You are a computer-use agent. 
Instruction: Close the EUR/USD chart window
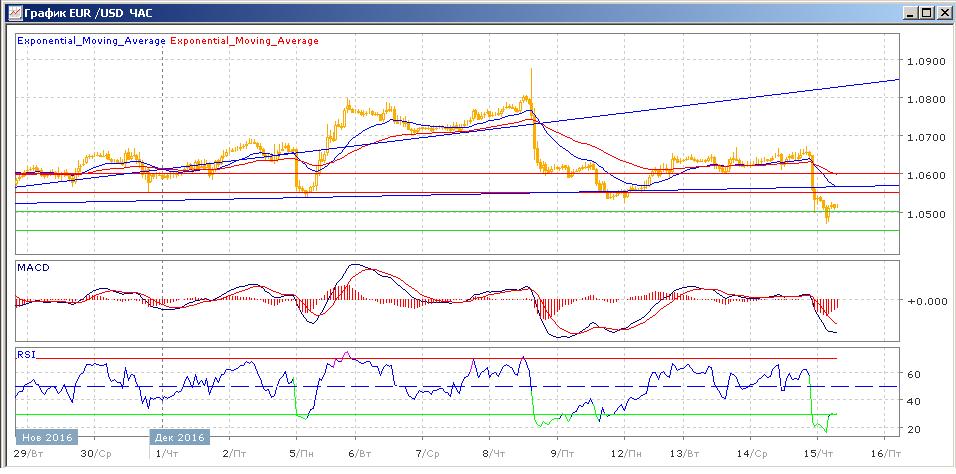tap(943, 12)
